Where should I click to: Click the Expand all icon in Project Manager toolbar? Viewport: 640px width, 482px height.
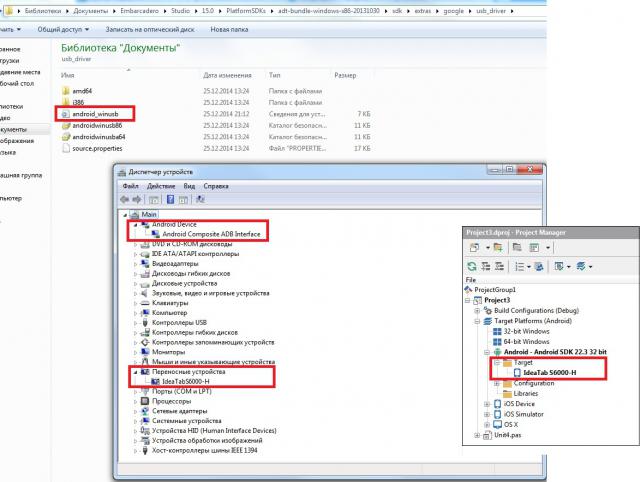[486, 267]
